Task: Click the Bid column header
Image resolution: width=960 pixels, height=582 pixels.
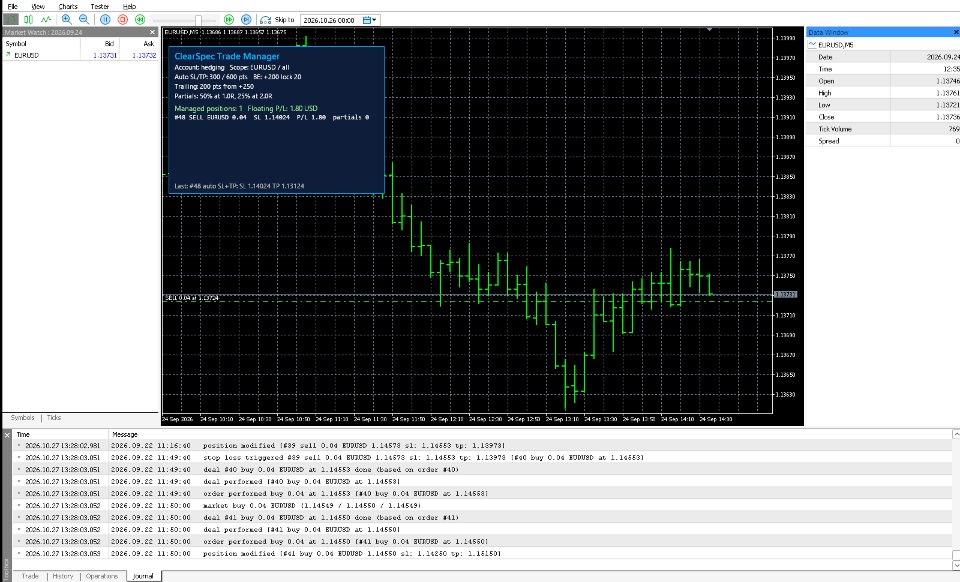Action: (x=100, y=43)
